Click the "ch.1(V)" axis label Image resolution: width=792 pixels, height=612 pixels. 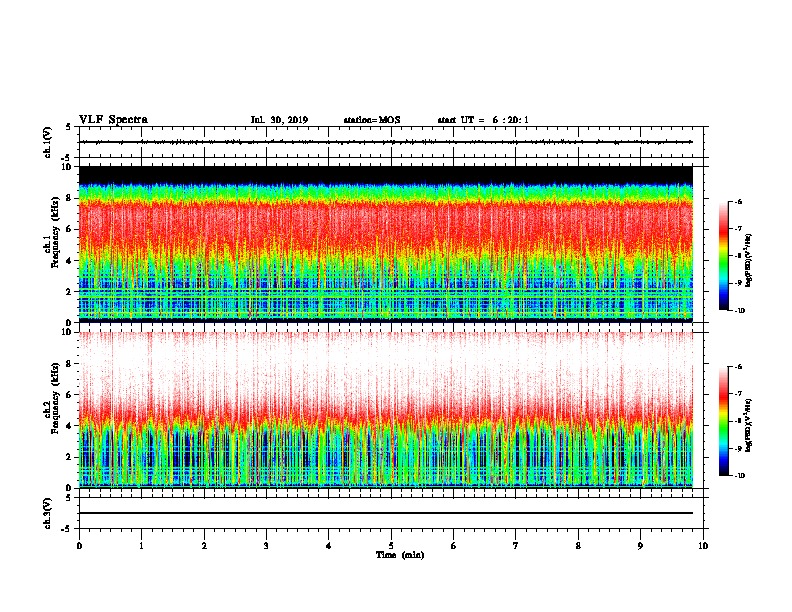click(x=48, y=142)
